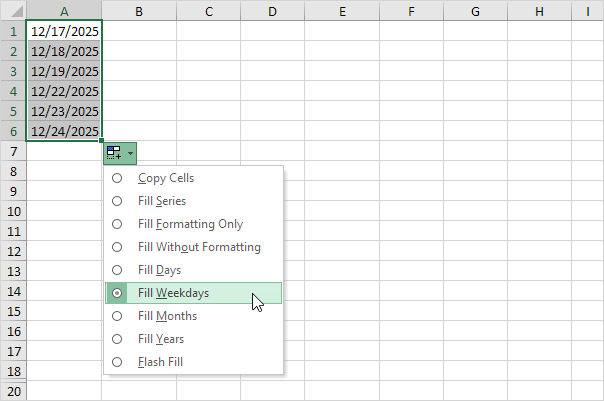Select column G header
Viewport: 604px width, 401px height.
click(x=475, y=11)
